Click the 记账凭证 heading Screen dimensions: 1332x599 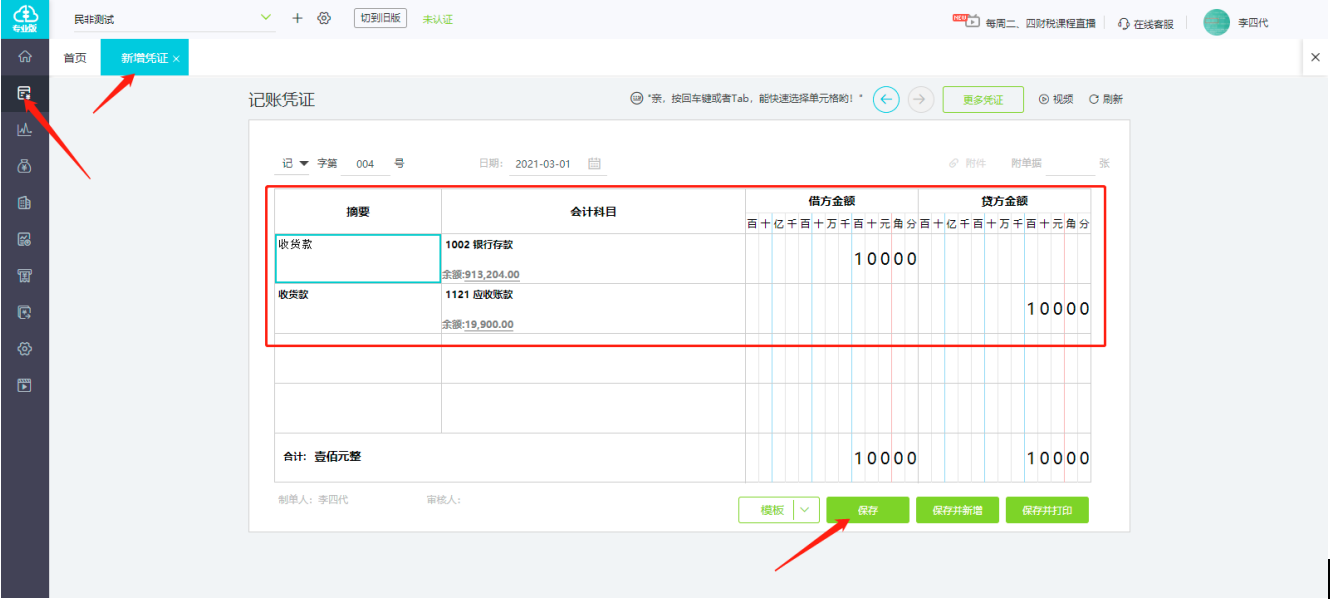(282, 100)
